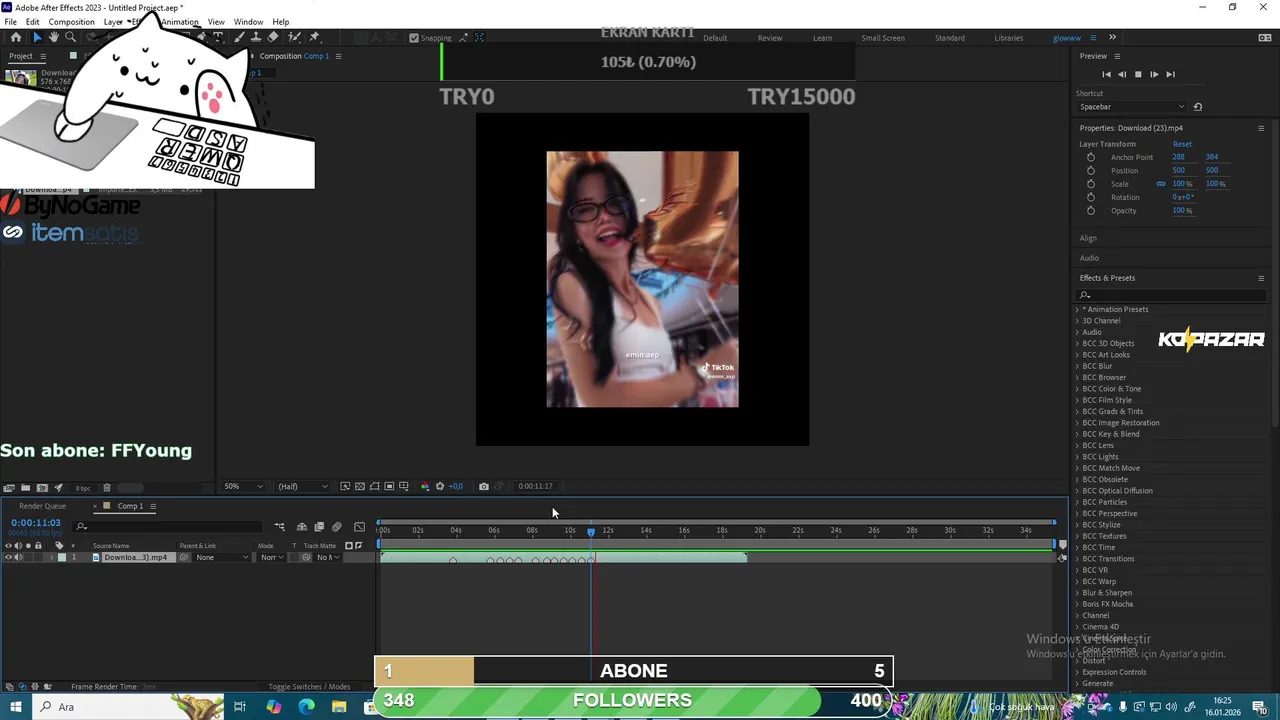This screenshot has width=1280, height=720.
Task: Show more workspaces overflow chevron
Action: point(1112,38)
